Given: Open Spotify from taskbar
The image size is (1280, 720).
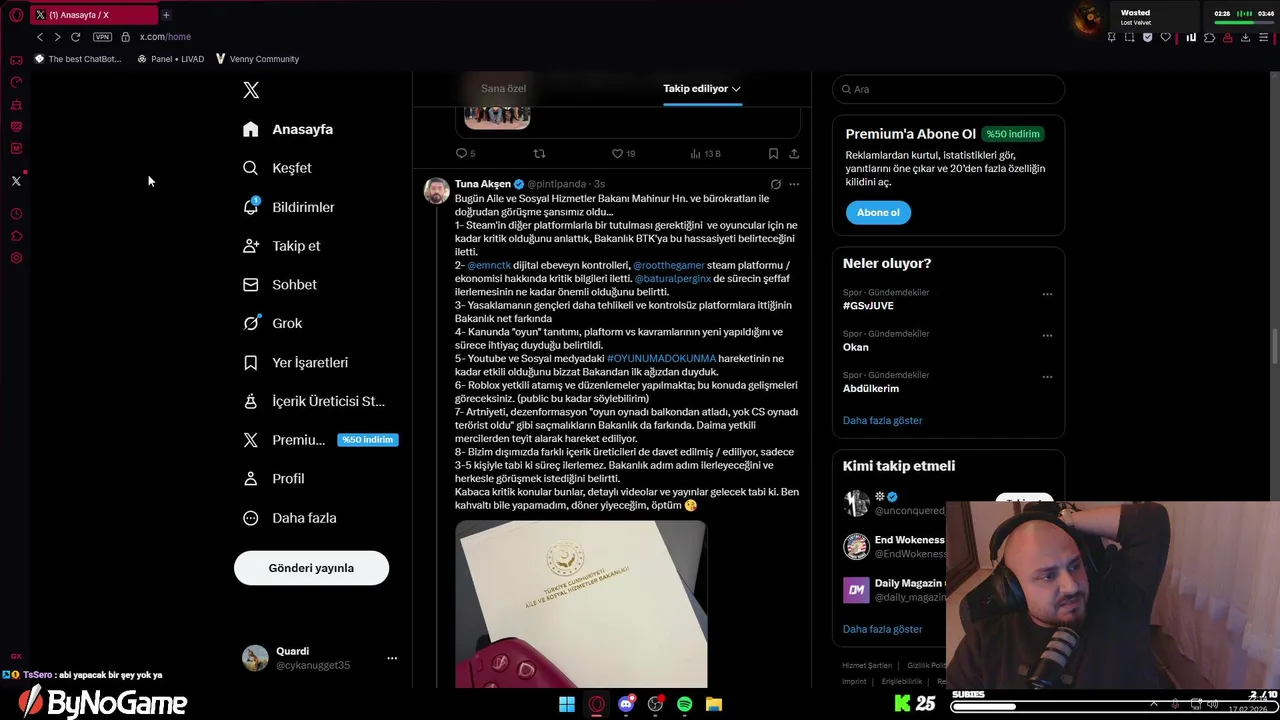Looking at the screenshot, I should [684, 704].
